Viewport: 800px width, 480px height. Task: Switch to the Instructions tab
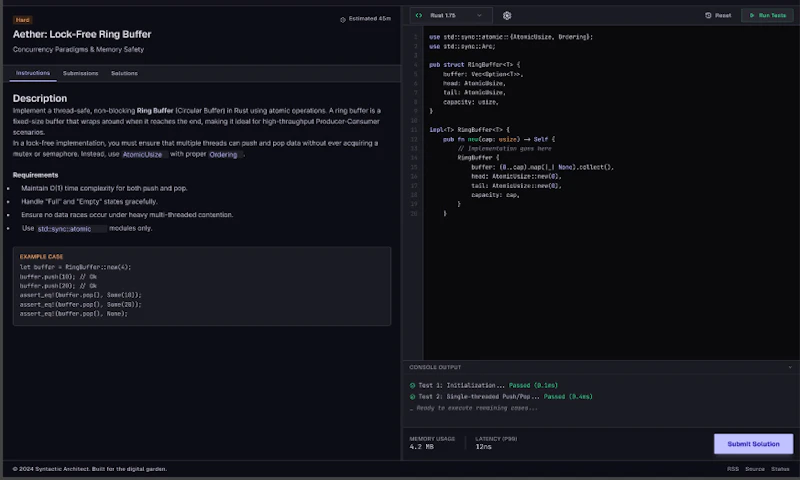pos(33,73)
